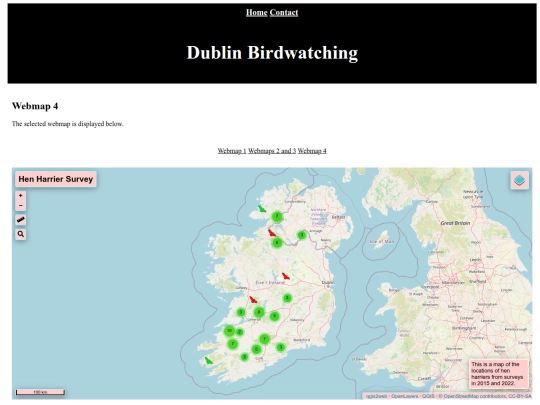
Task: Zoom in with the map plus button
Action: click(21, 196)
